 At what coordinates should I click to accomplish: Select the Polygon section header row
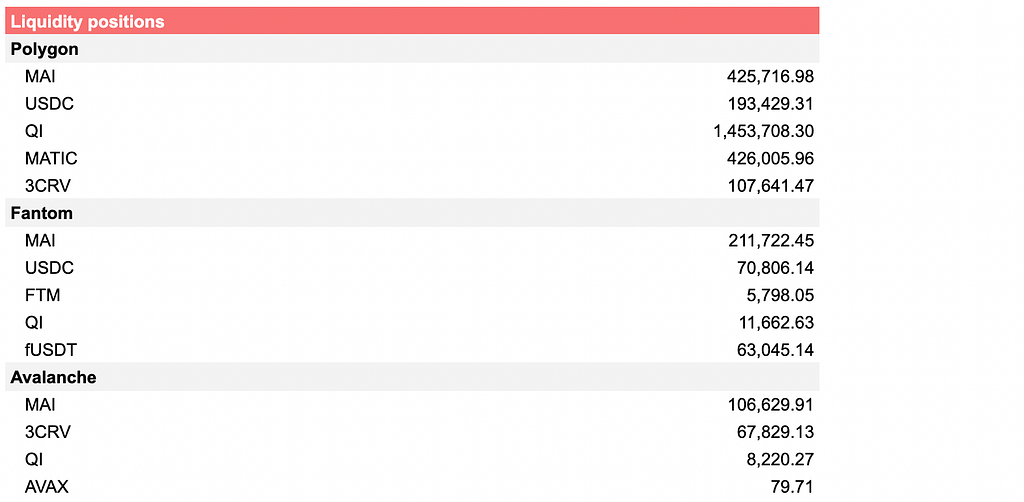(412, 49)
